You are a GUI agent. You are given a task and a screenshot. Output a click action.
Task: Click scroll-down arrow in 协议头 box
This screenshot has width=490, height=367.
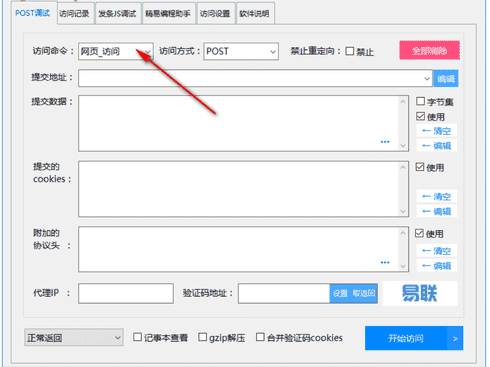tap(403, 266)
